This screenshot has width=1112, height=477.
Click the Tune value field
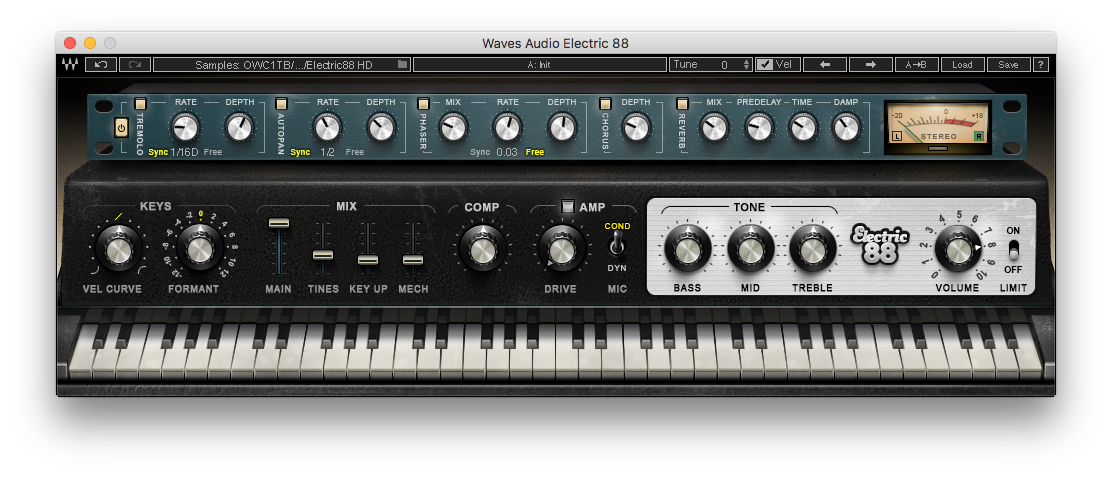point(711,64)
